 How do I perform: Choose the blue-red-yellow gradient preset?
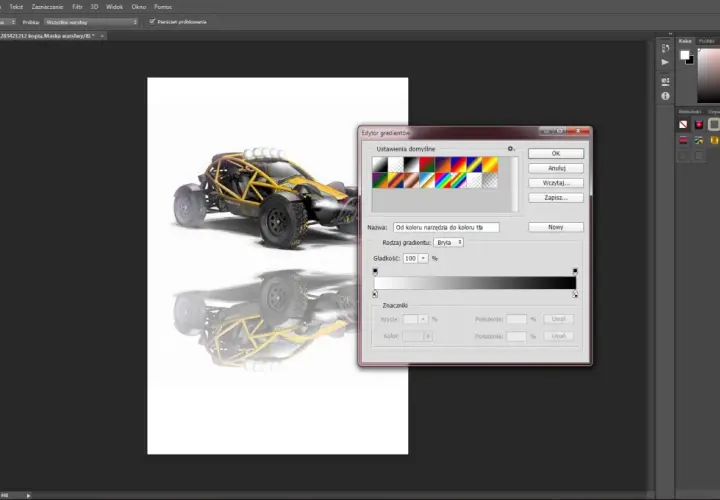pyautogui.click(x=458, y=164)
